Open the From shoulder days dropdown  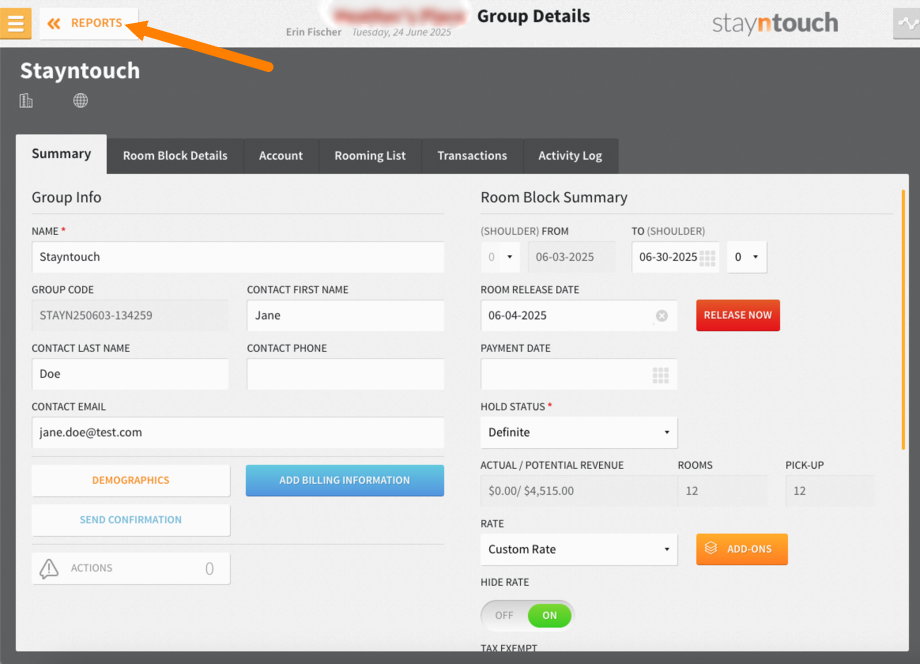[x=500, y=257]
